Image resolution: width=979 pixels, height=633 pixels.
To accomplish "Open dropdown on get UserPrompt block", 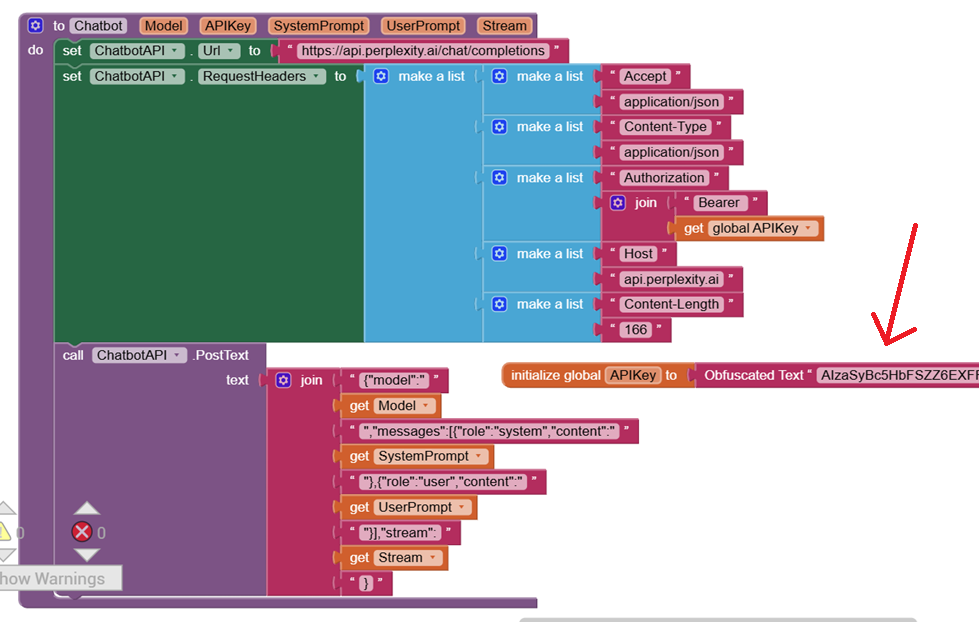I will pyautogui.click(x=423, y=507).
